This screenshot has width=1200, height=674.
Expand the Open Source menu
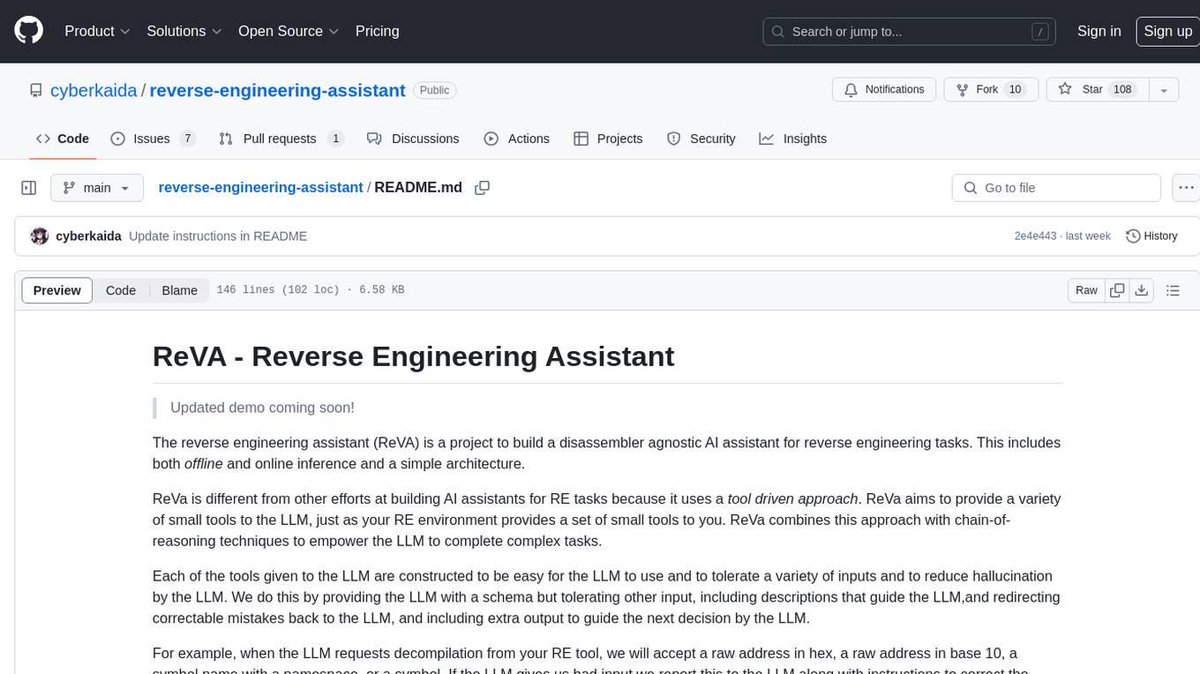coord(288,31)
